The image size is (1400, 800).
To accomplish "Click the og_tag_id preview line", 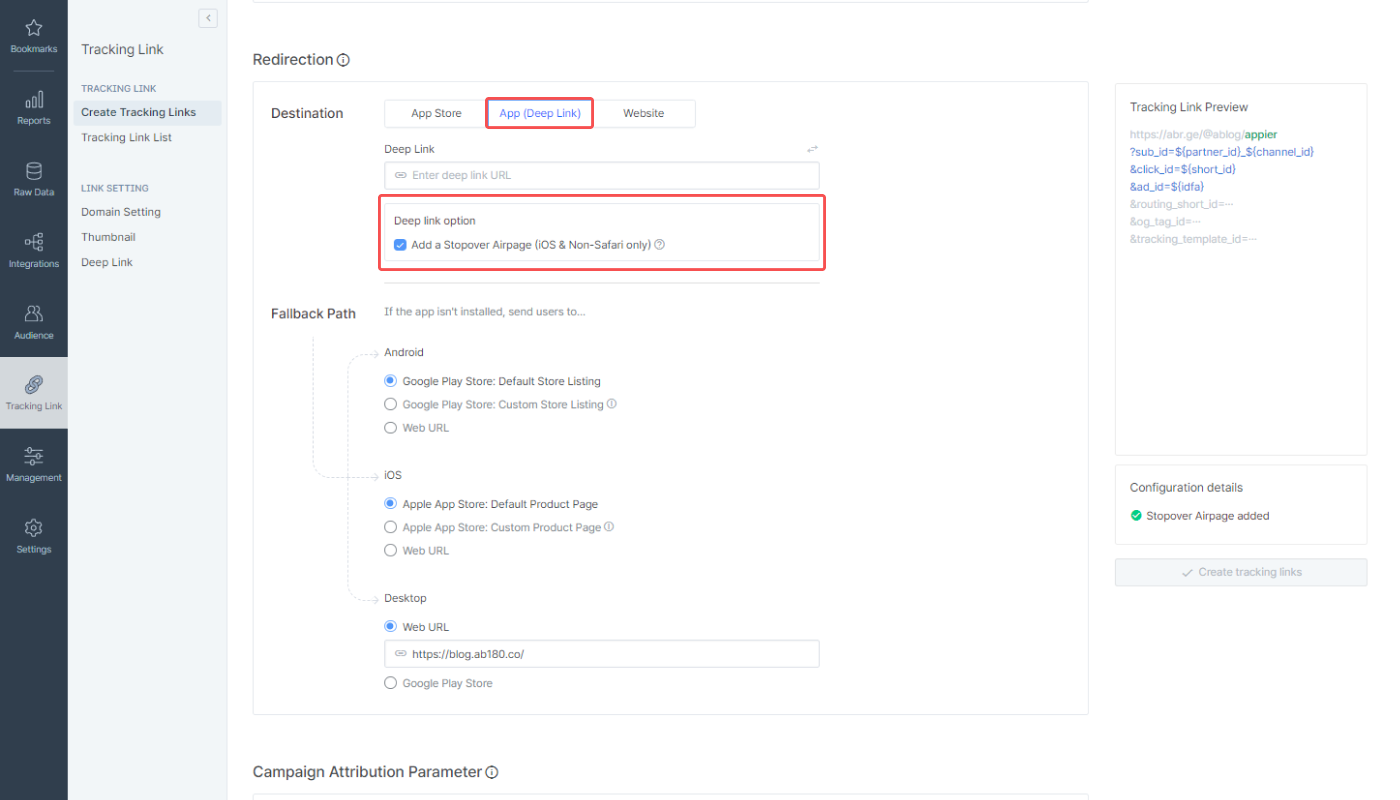I will 1165,221.
